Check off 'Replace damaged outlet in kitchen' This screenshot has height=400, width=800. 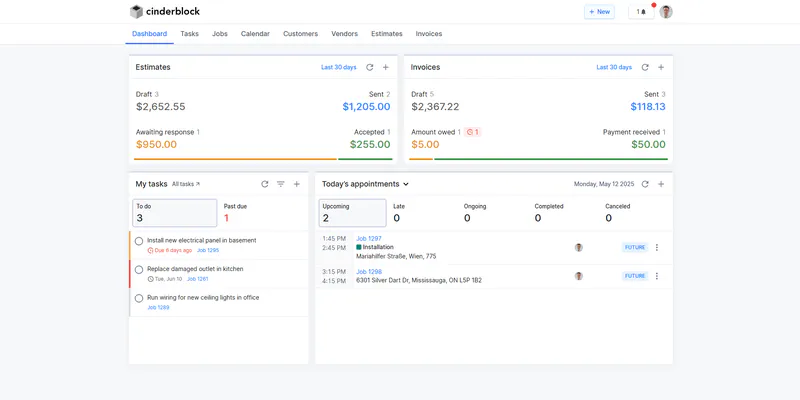(139, 269)
